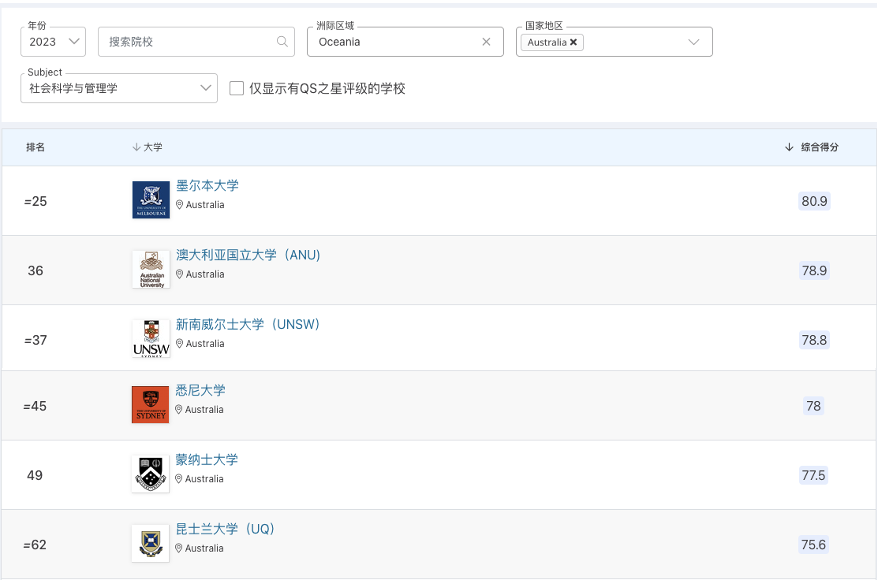877x580 pixels.
Task: Click rank 49 in the 蒙纳士大学 row
Action: pyautogui.click(x=35, y=475)
